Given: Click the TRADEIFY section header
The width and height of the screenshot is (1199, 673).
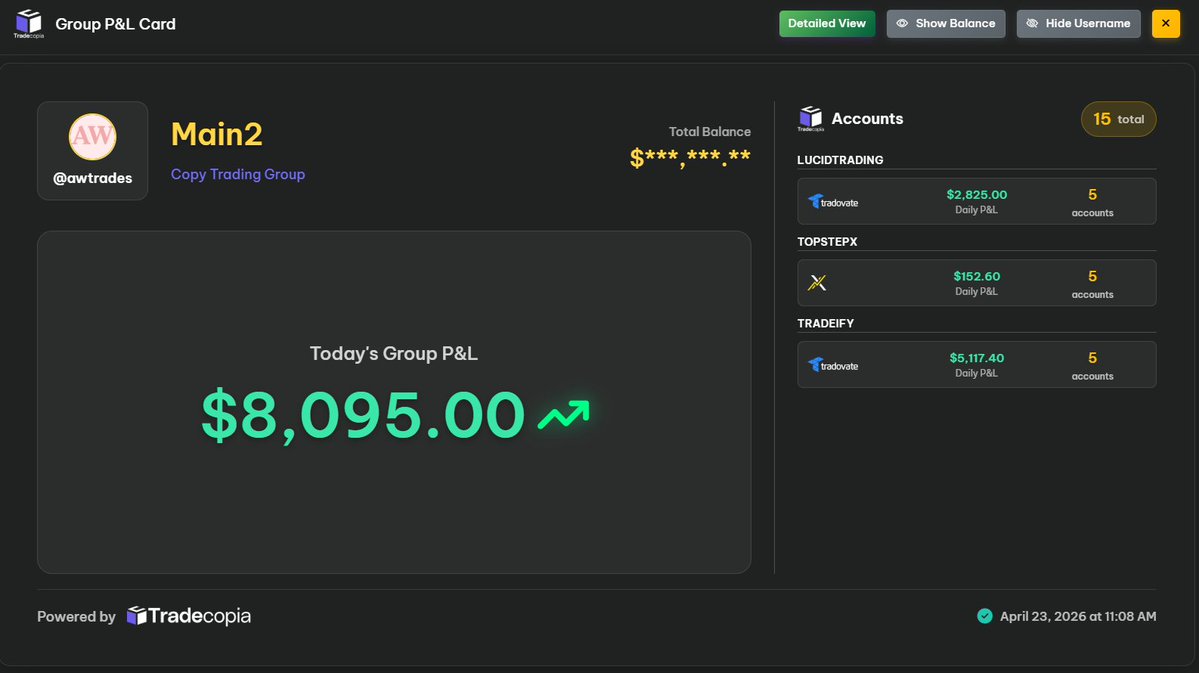Looking at the screenshot, I should (x=826, y=323).
